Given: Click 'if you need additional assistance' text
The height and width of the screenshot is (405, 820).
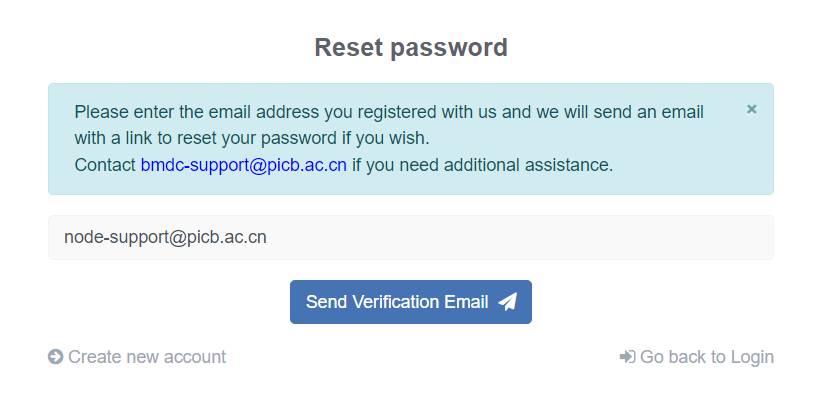Looking at the screenshot, I should pyautogui.click(x=482, y=164).
